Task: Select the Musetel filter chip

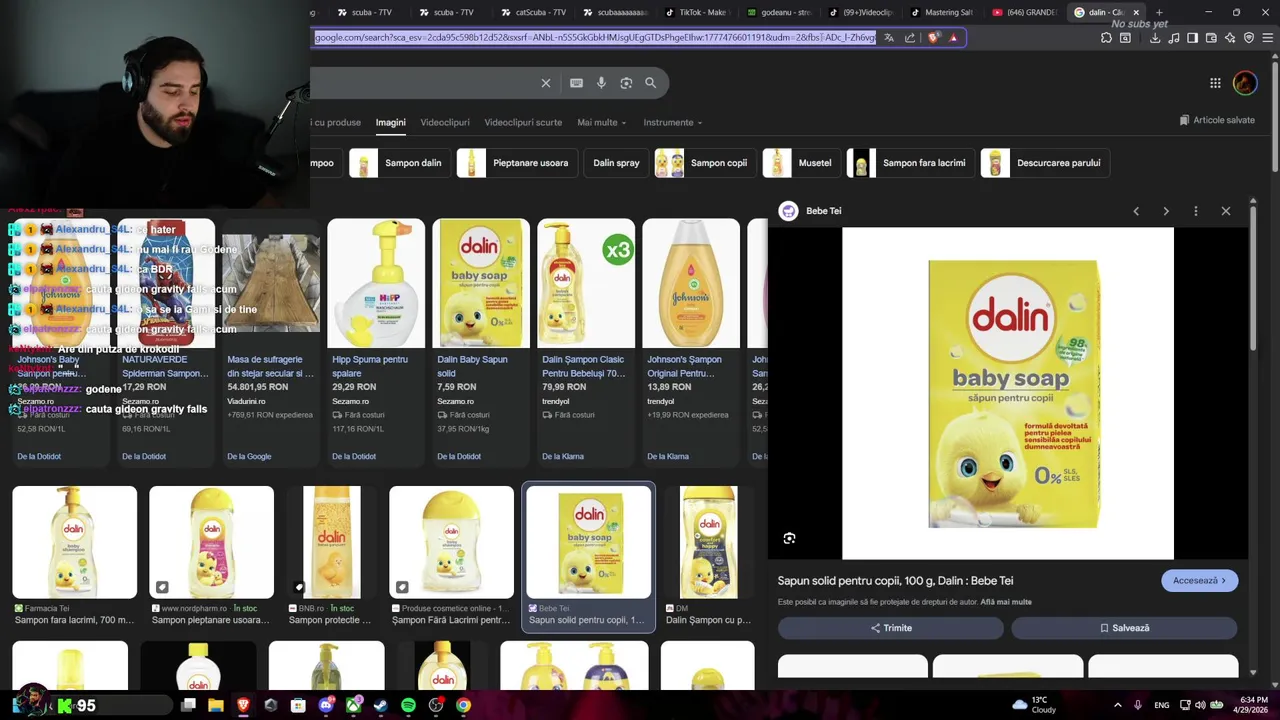Action: (x=801, y=163)
